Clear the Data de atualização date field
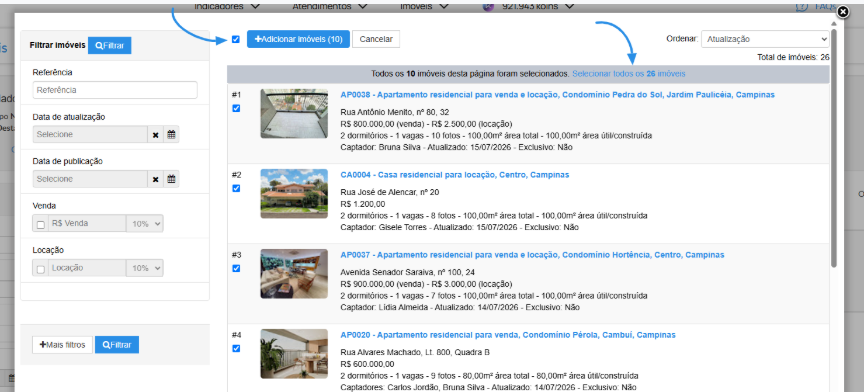Screen dimensions: 864x392 pyautogui.click(x=155, y=135)
